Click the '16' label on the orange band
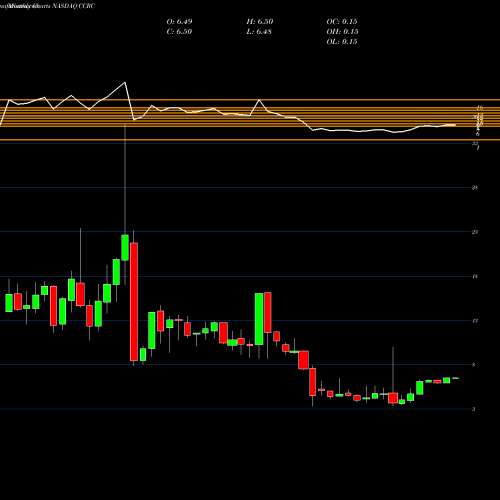The width and height of the screenshot is (500, 500). (x=480, y=108)
